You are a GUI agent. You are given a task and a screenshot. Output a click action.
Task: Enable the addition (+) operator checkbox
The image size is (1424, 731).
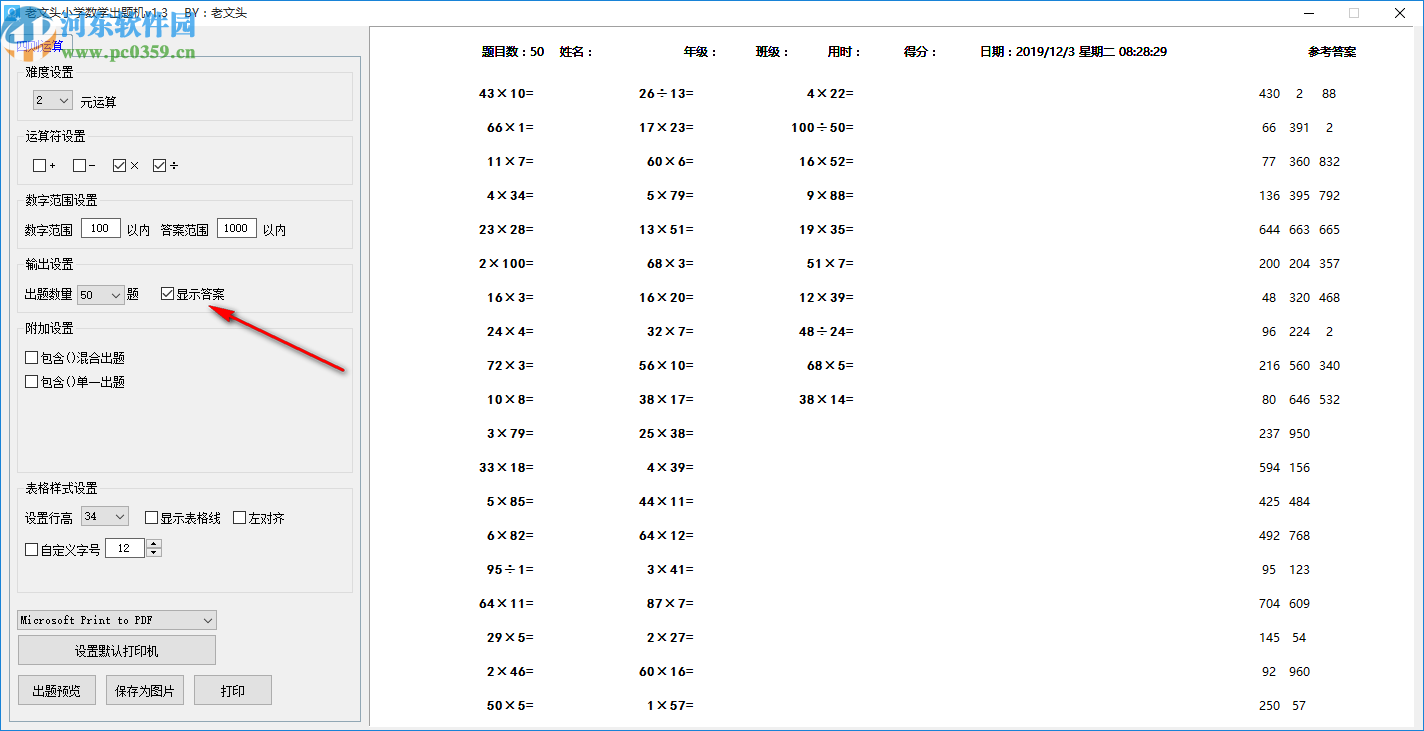pyautogui.click(x=38, y=165)
